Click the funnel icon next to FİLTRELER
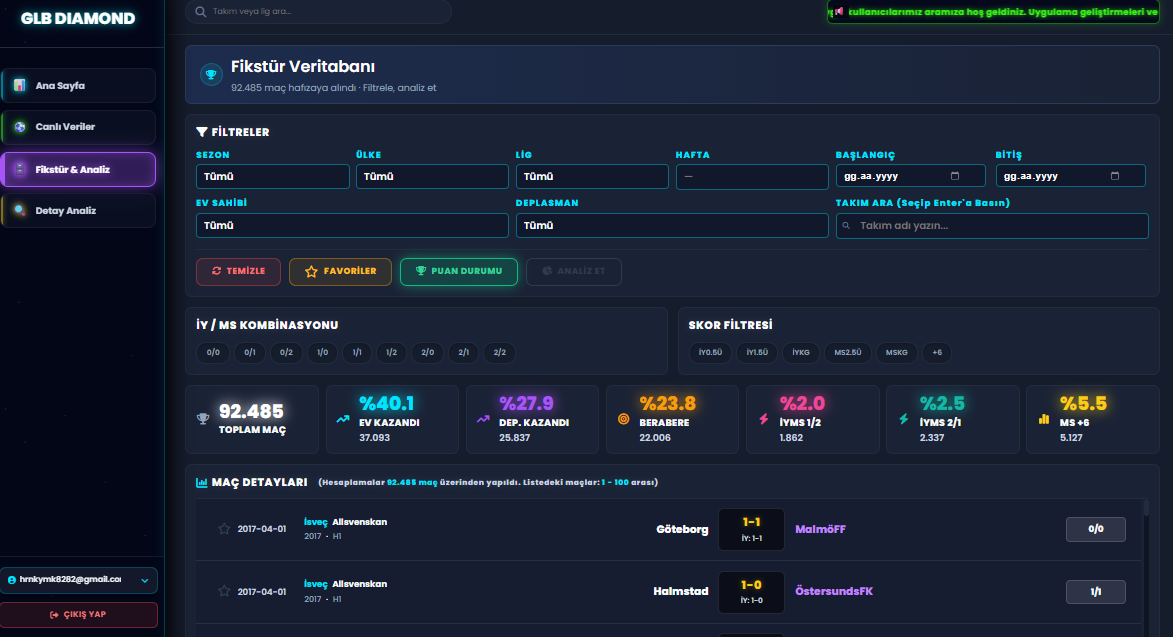This screenshot has height=637, width=1173. click(x=202, y=132)
